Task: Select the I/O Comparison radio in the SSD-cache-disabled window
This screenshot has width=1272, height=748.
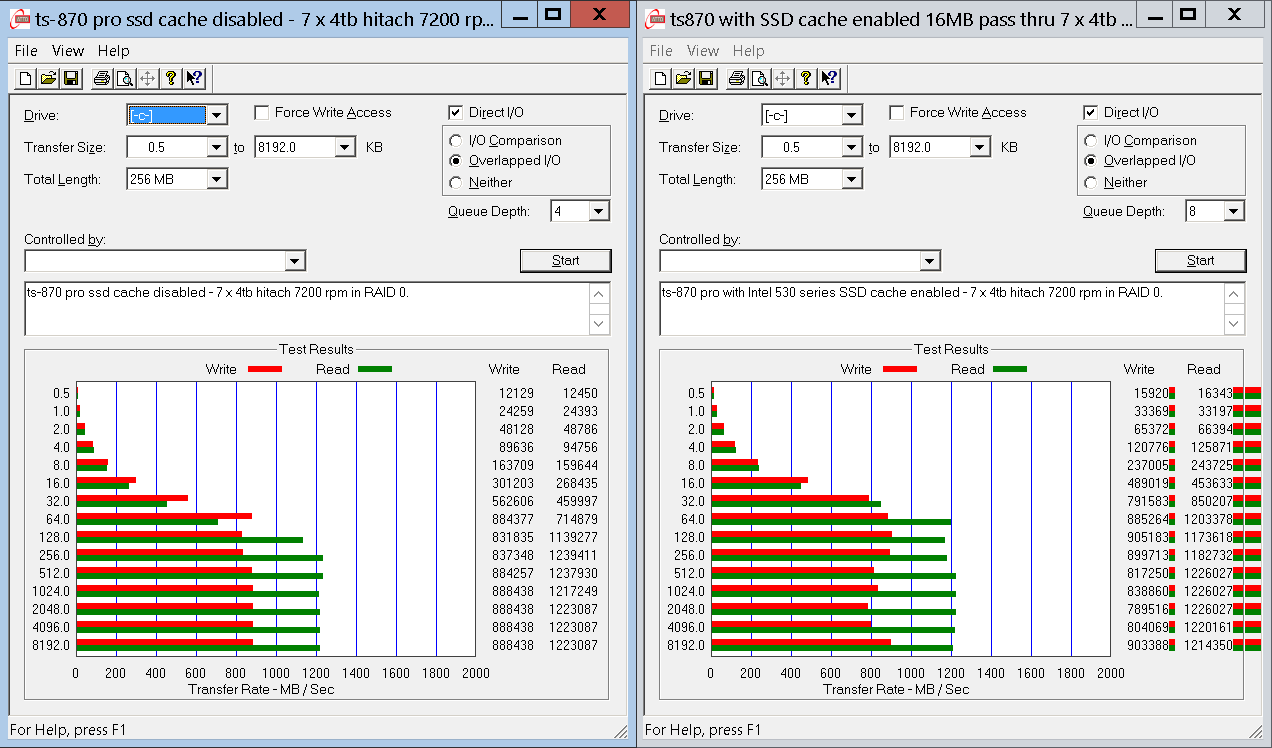Action: (456, 141)
